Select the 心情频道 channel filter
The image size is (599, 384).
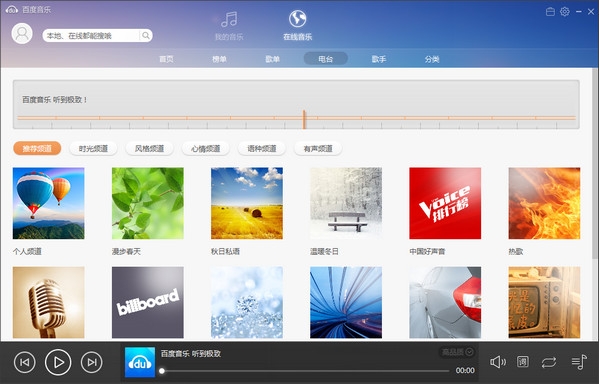point(206,148)
